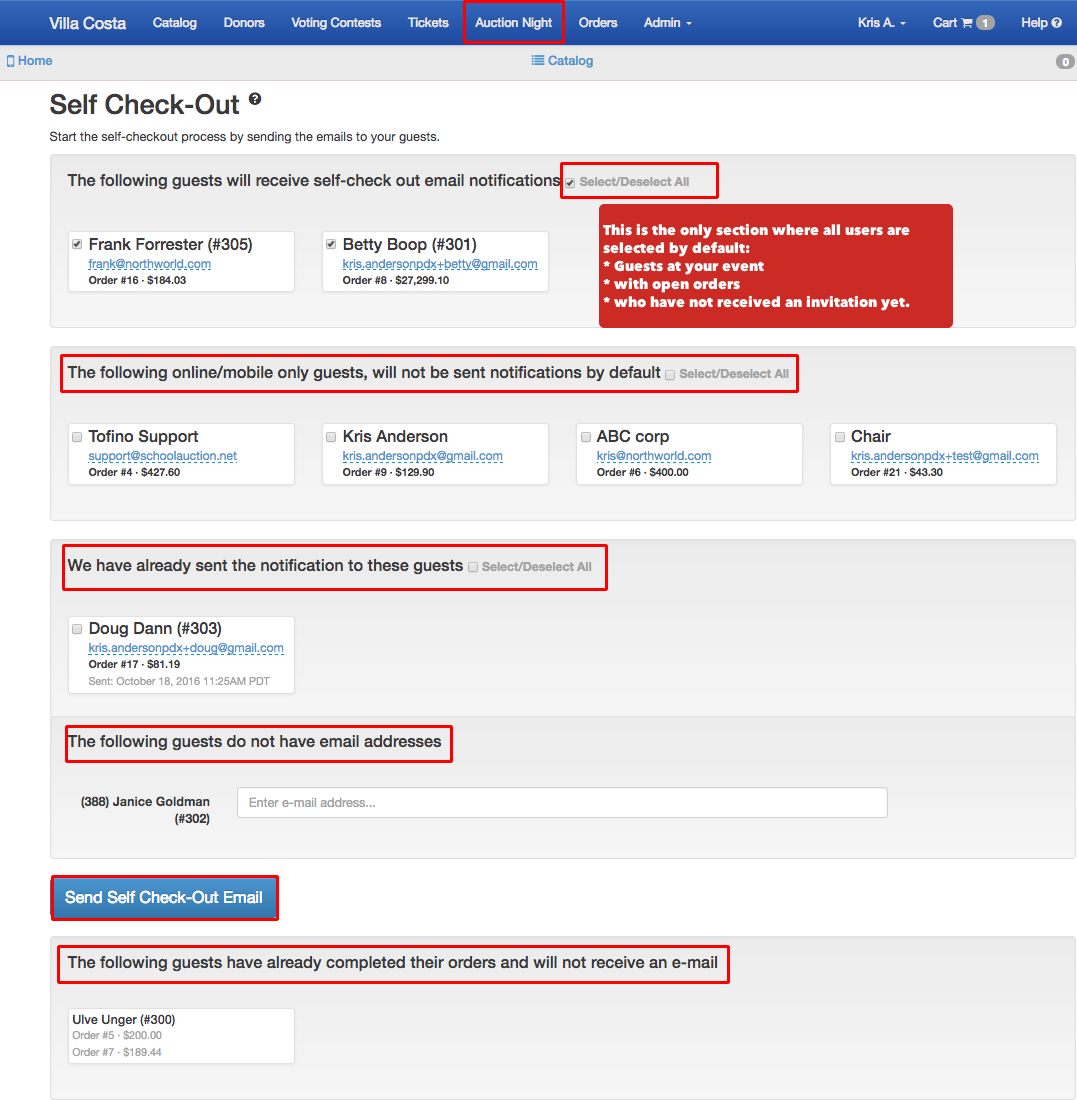Select the Auction Night navbar item
Image resolution: width=1077 pixels, height=1100 pixels.
[514, 22]
